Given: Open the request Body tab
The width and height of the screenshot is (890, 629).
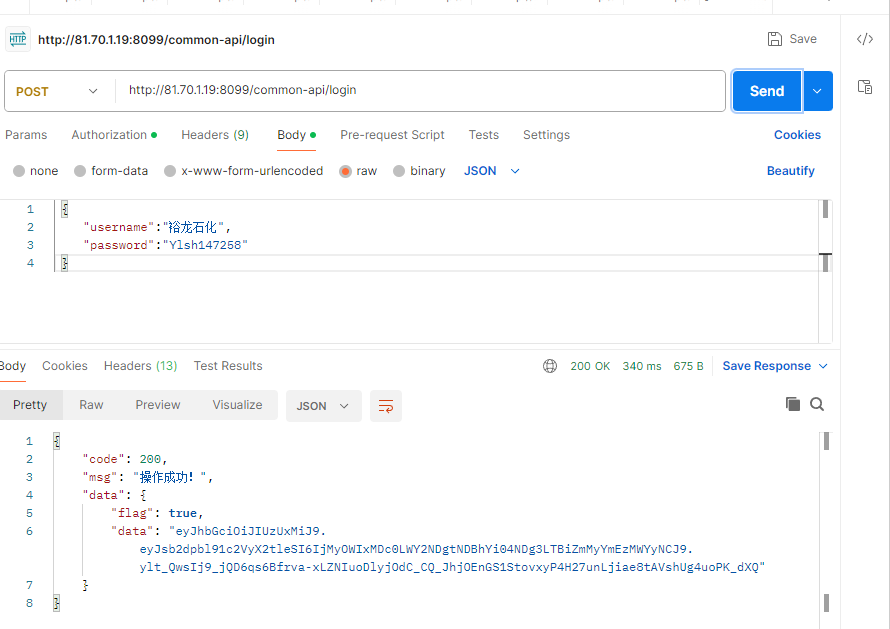Looking at the screenshot, I should tap(296, 135).
